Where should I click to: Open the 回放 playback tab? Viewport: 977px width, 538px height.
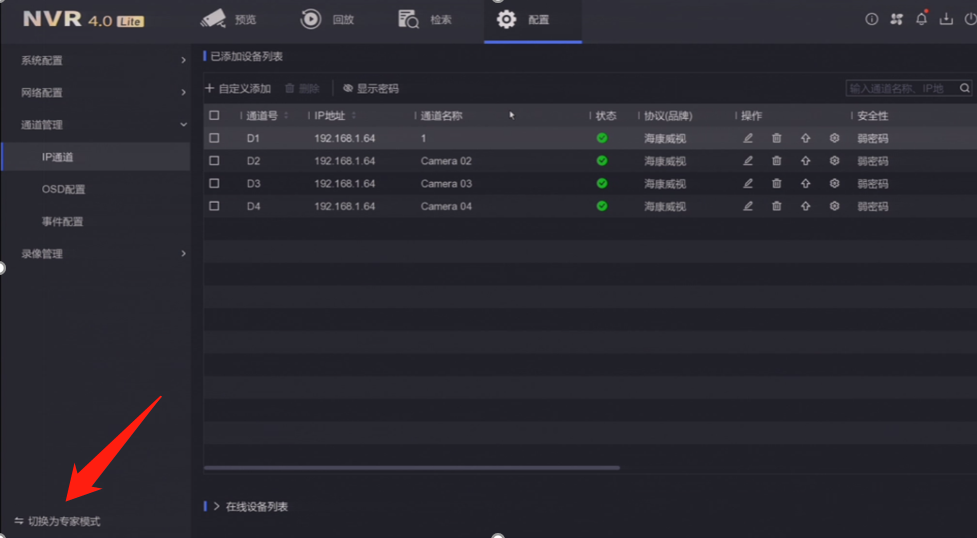(x=328, y=19)
